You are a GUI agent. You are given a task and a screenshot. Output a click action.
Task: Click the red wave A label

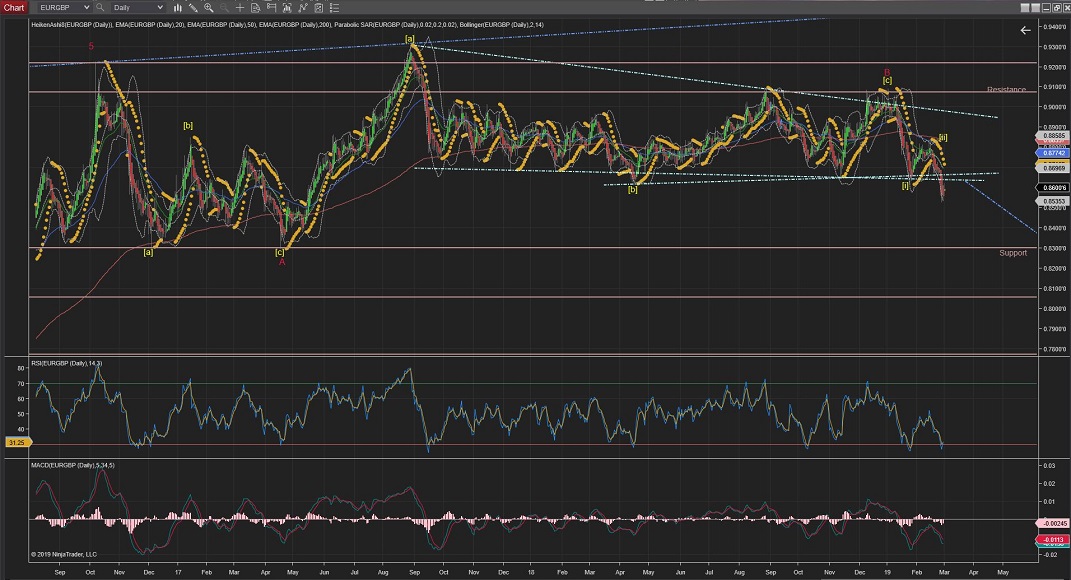[x=282, y=262]
